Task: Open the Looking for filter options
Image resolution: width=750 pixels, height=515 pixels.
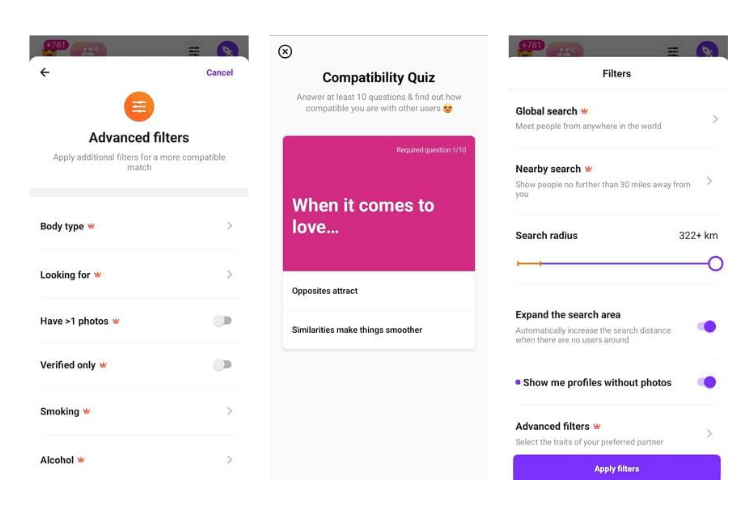Action: pyautogui.click(x=139, y=275)
